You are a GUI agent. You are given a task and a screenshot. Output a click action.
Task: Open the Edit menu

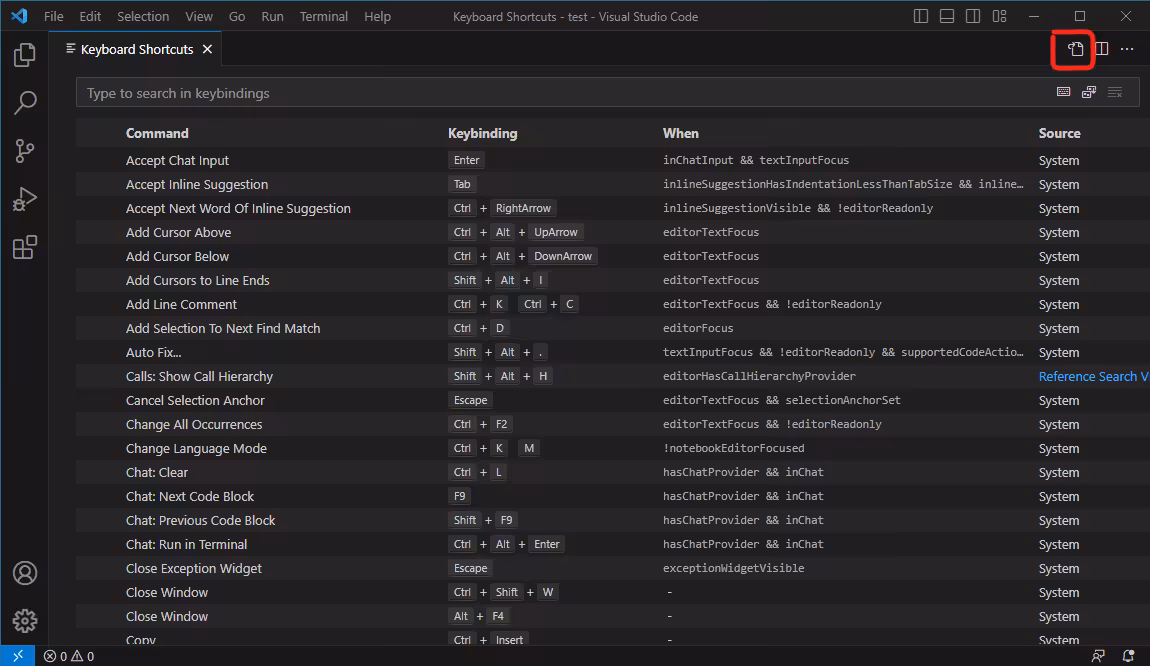(x=90, y=16)
